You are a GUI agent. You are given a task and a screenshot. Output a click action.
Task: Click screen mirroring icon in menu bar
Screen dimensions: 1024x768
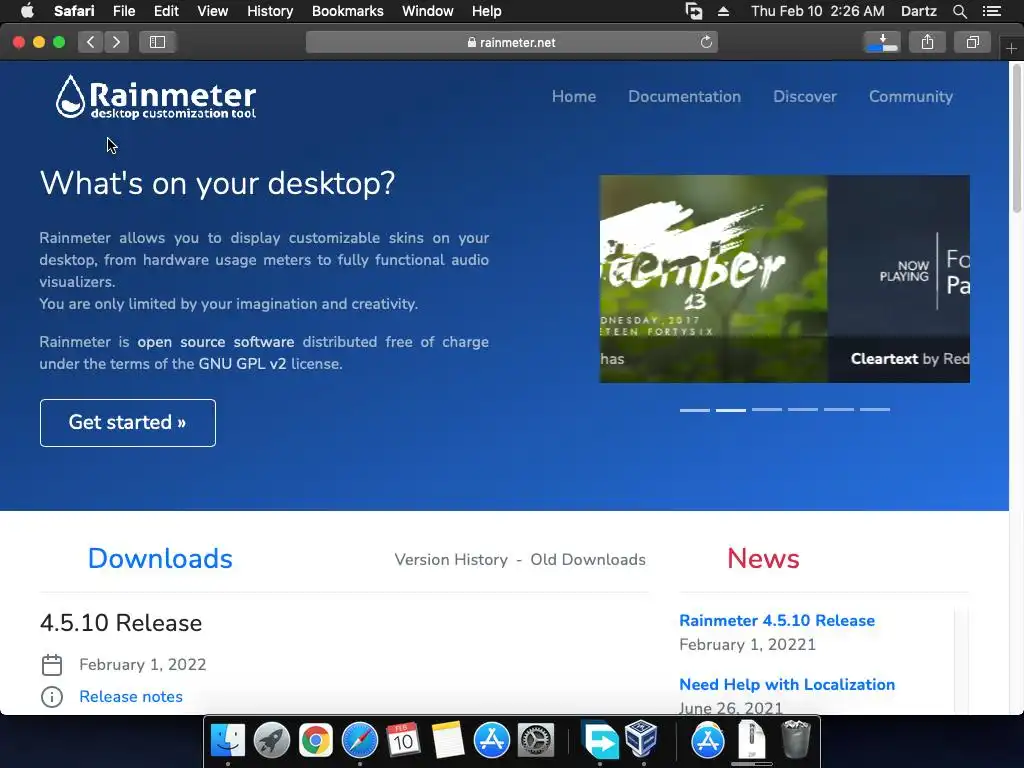click(x=694, y=11)
